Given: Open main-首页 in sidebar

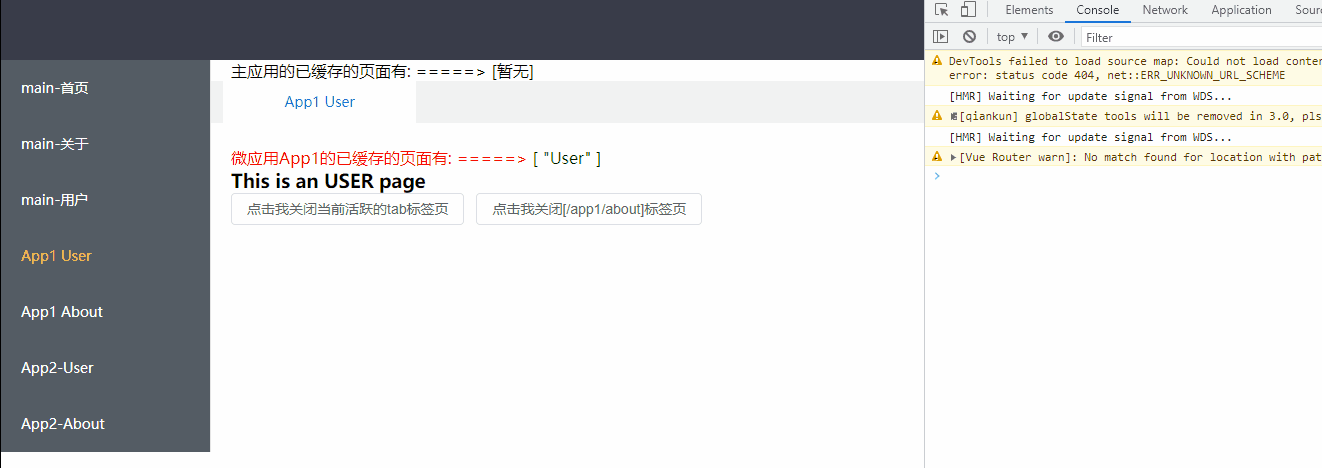Looking at the screenshot, I should coord(105,88).
